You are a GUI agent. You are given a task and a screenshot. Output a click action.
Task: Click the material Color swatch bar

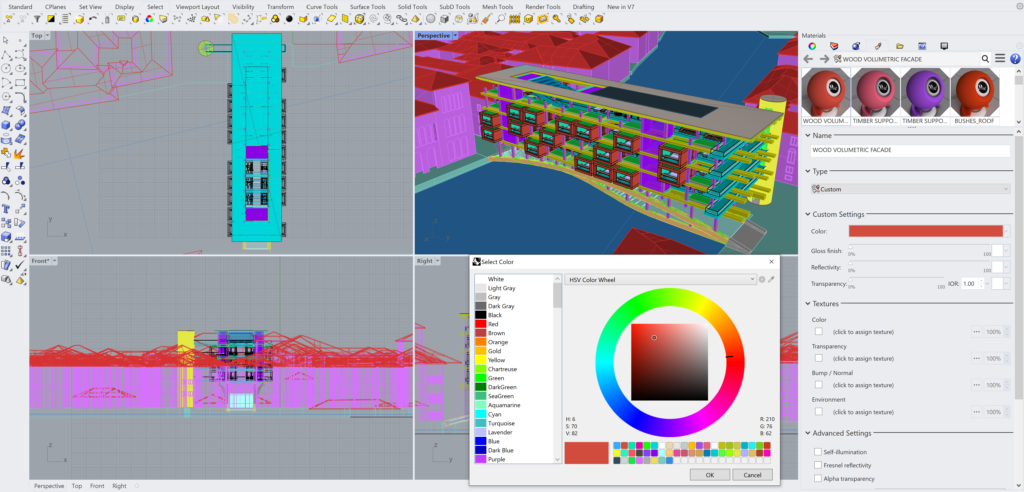(925, 231)
